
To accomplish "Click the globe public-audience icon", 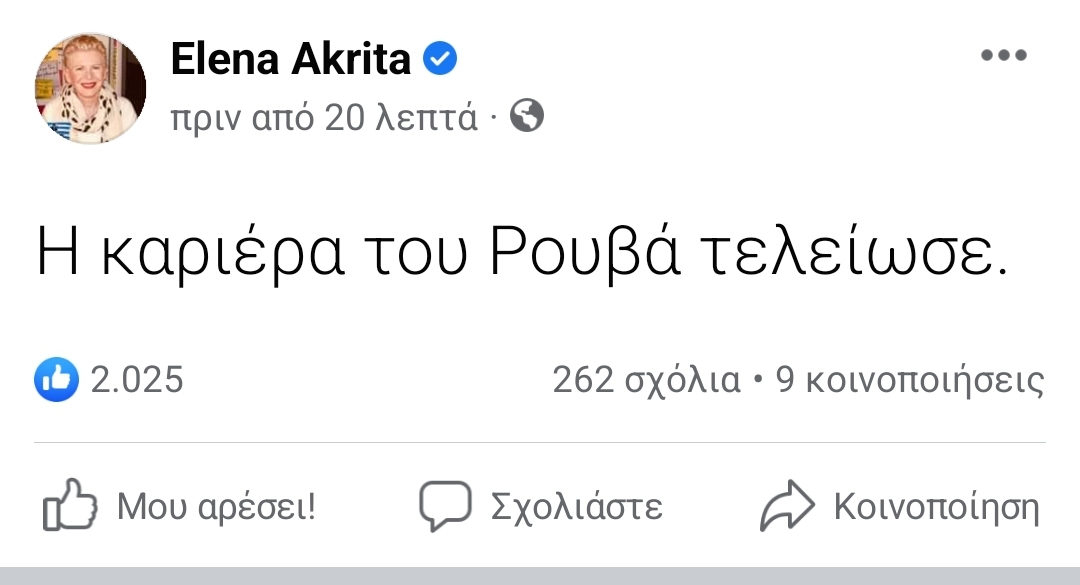I will [527, 117].
